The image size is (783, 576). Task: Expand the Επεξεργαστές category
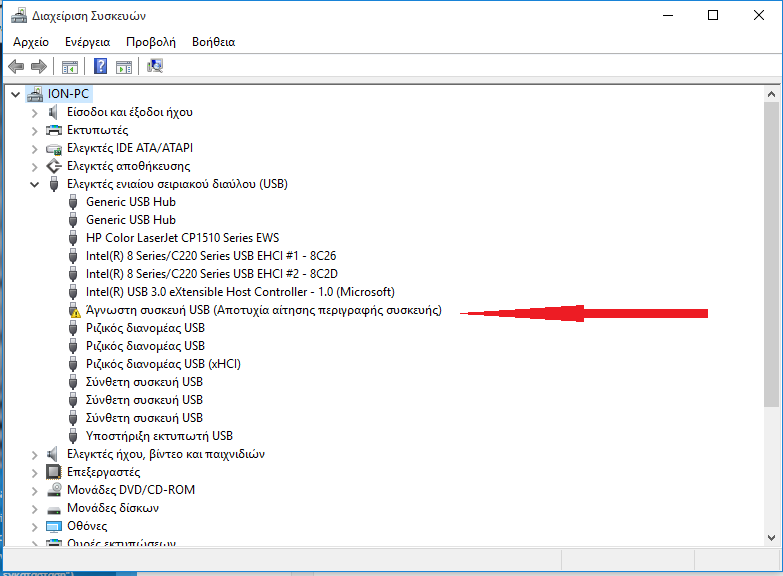(x=35, y=472)
